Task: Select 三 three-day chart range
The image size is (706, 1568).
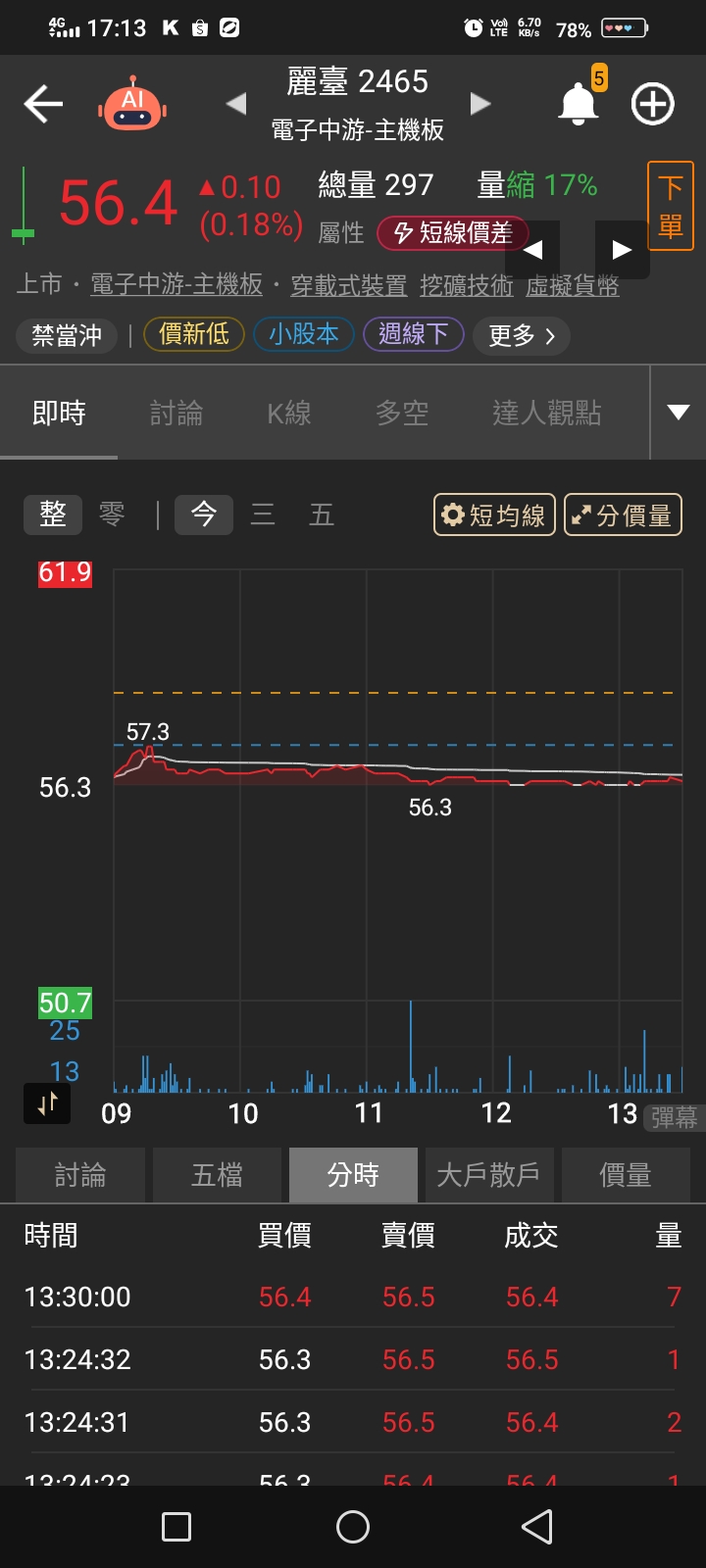Action: pyautogui.click(x=263, y=514)
